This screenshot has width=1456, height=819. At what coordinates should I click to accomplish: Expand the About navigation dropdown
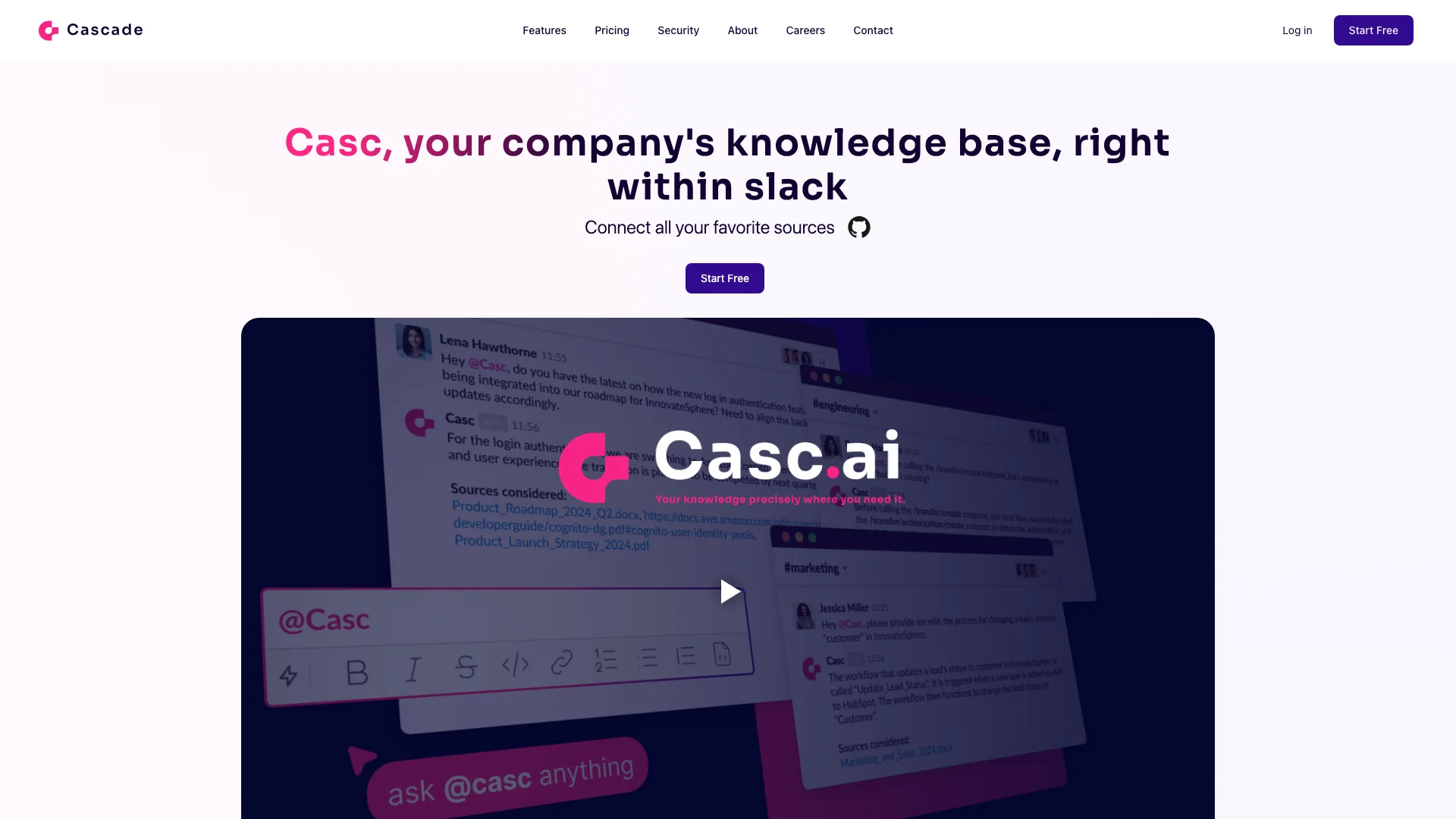742,30
